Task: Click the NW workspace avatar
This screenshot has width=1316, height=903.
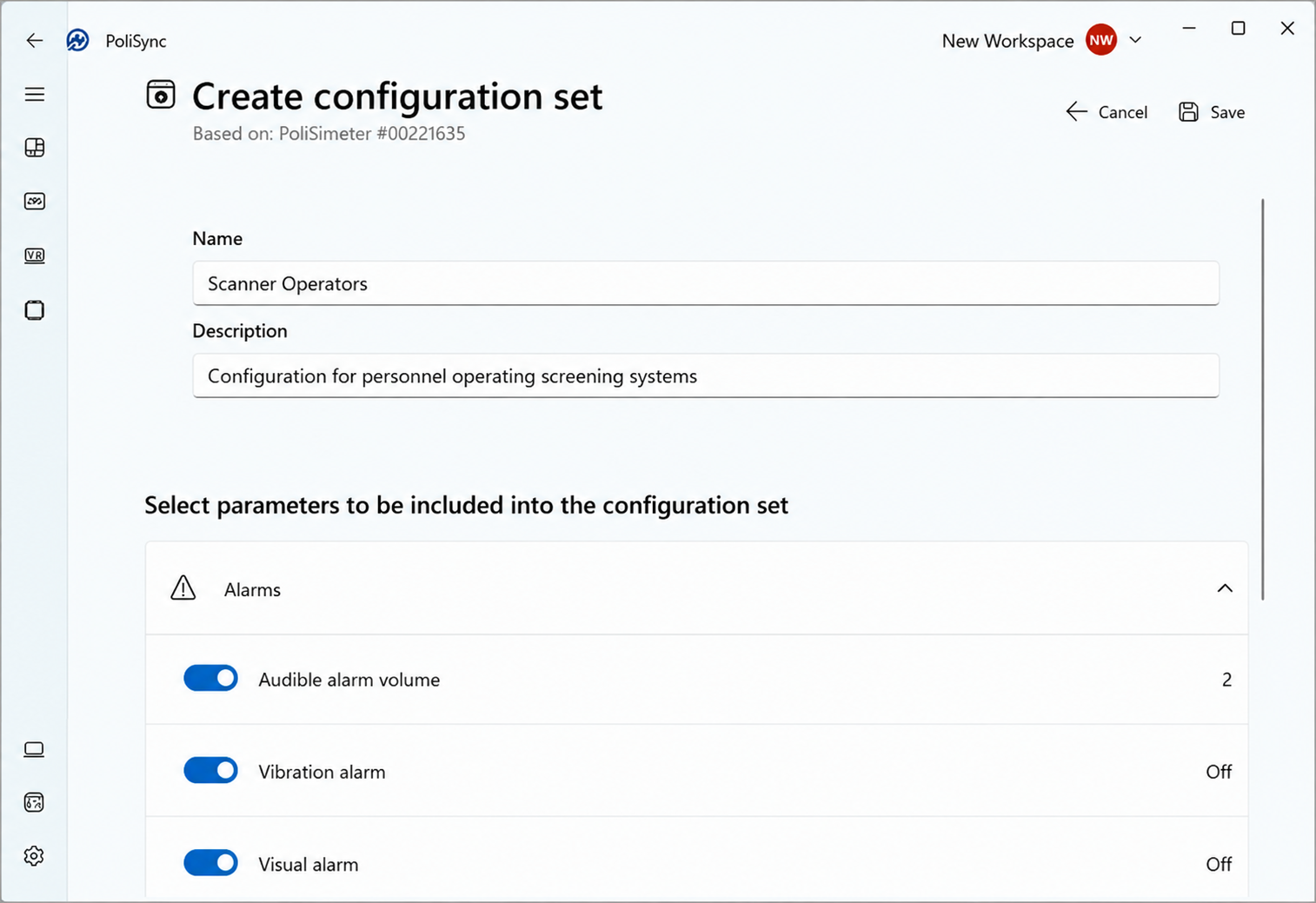Action: [1101, 40]
